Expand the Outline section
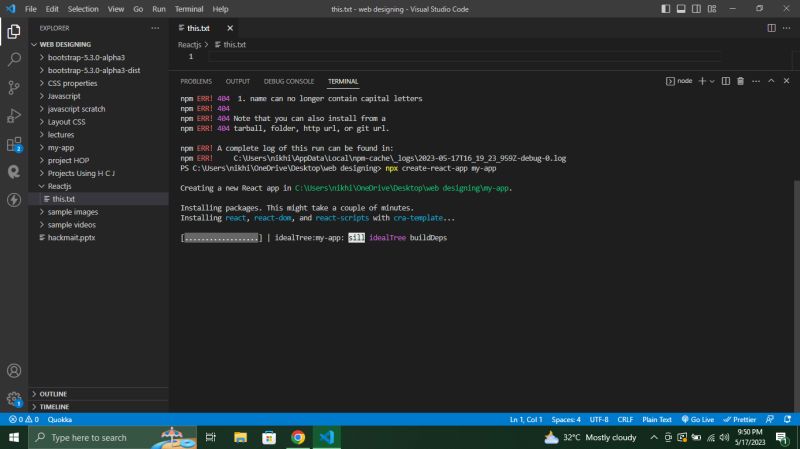Screen dimensions: 800x449 click(99, 394)
